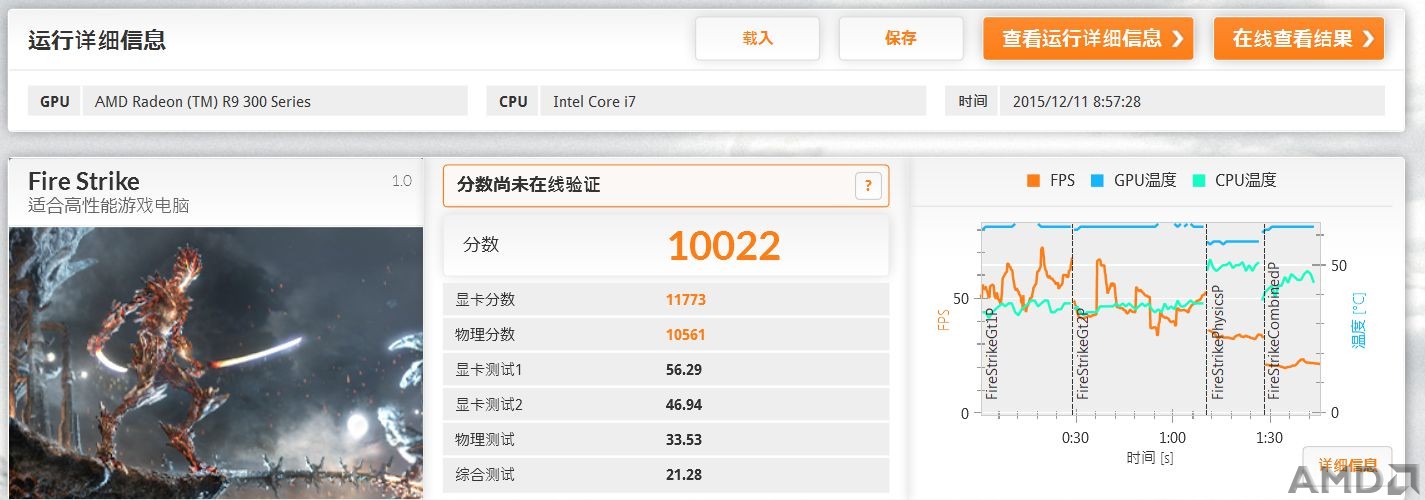Click the 0:30 tick on the time axis

pyautogui.click(x=1075, y=438)
